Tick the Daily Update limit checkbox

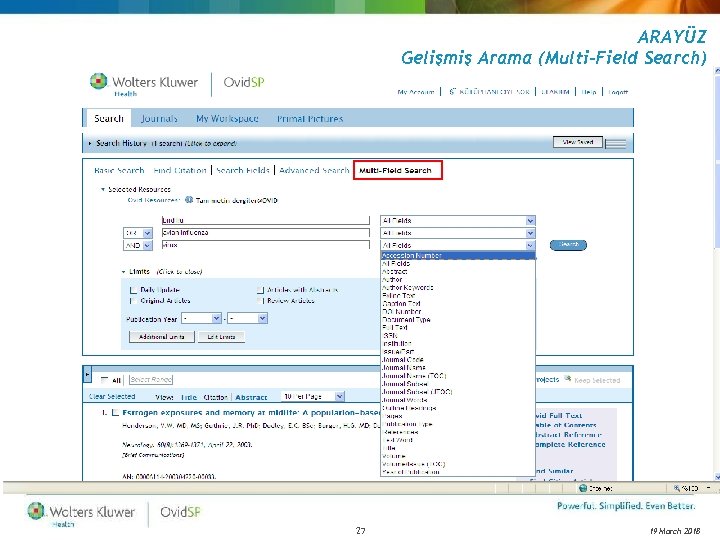133,290
